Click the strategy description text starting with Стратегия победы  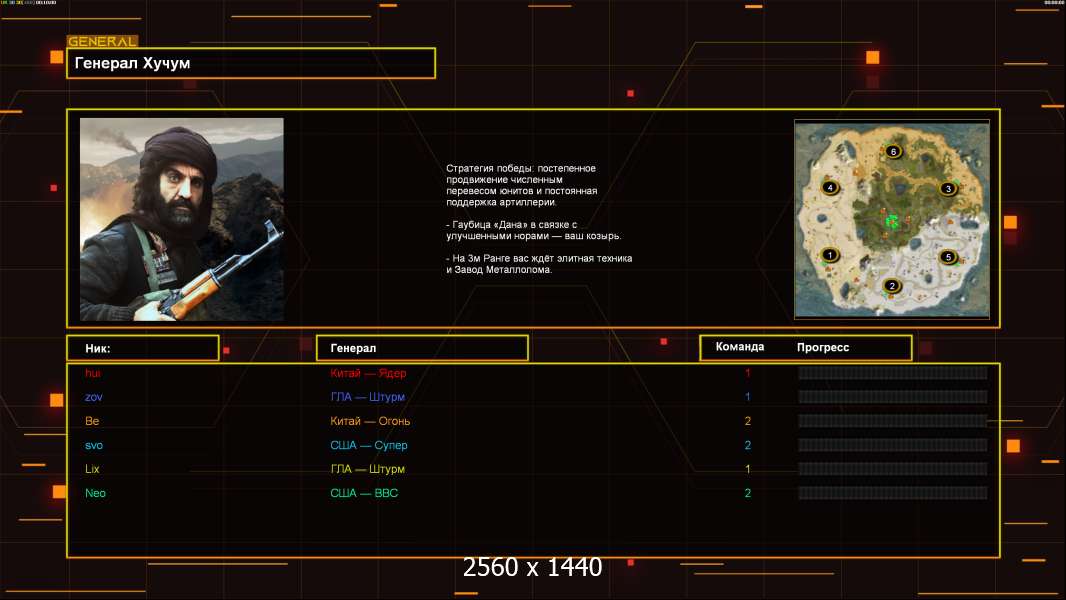[x=538, y=219]
